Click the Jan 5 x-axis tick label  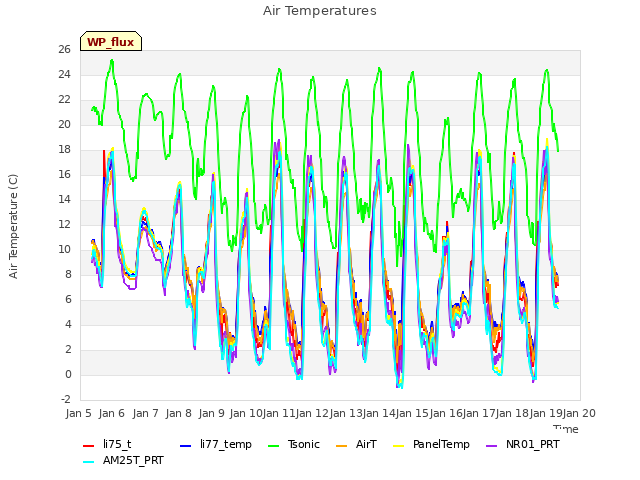pos(78,413)
